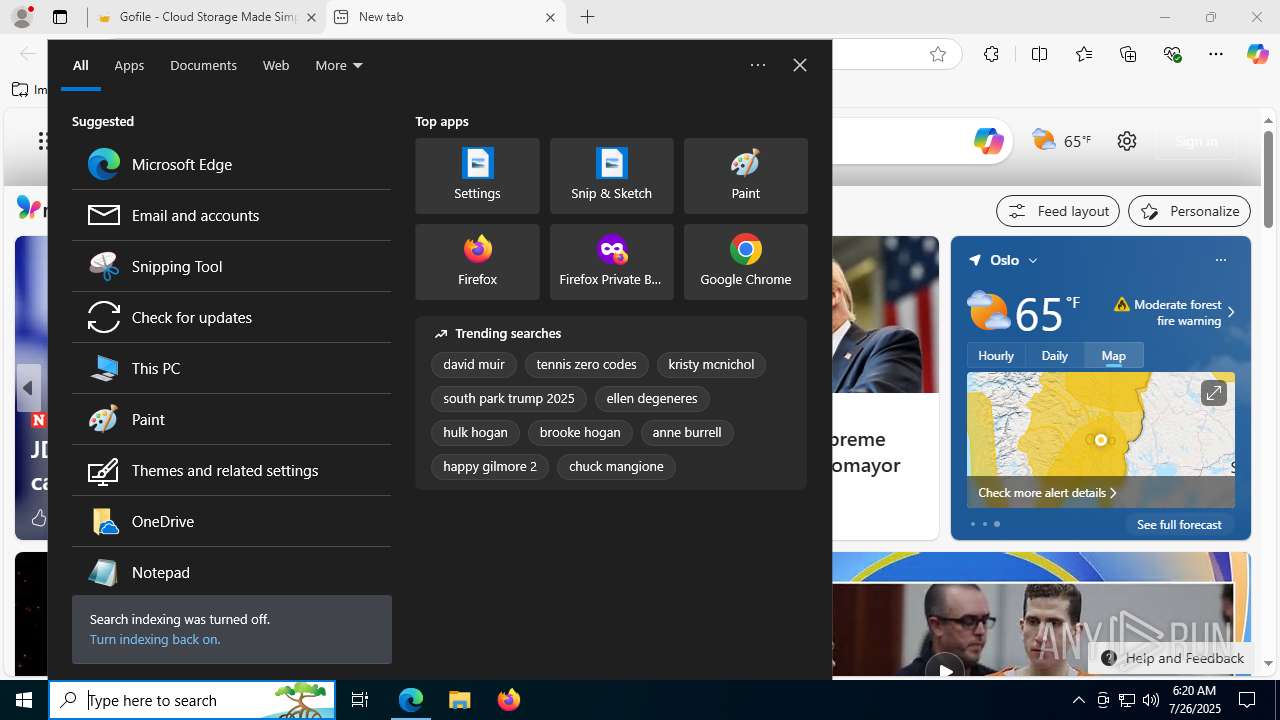This screenshot has height=720, width=1280.
Task: Open Snip & Sketch tile
Action: point(611,176)
